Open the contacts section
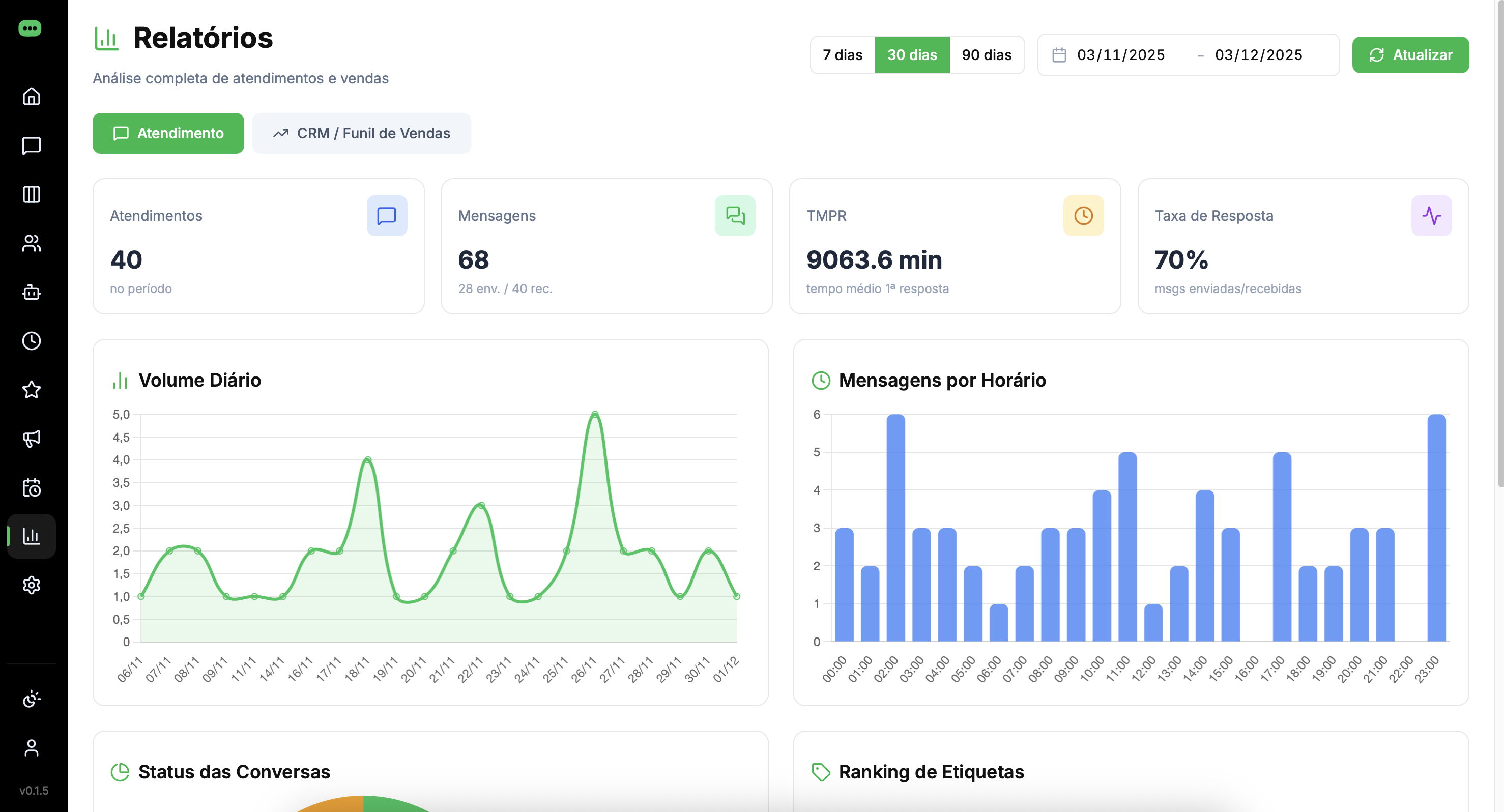Image resolution: width=1504 pixels, height=812 pixels. [x=31, y=243]
